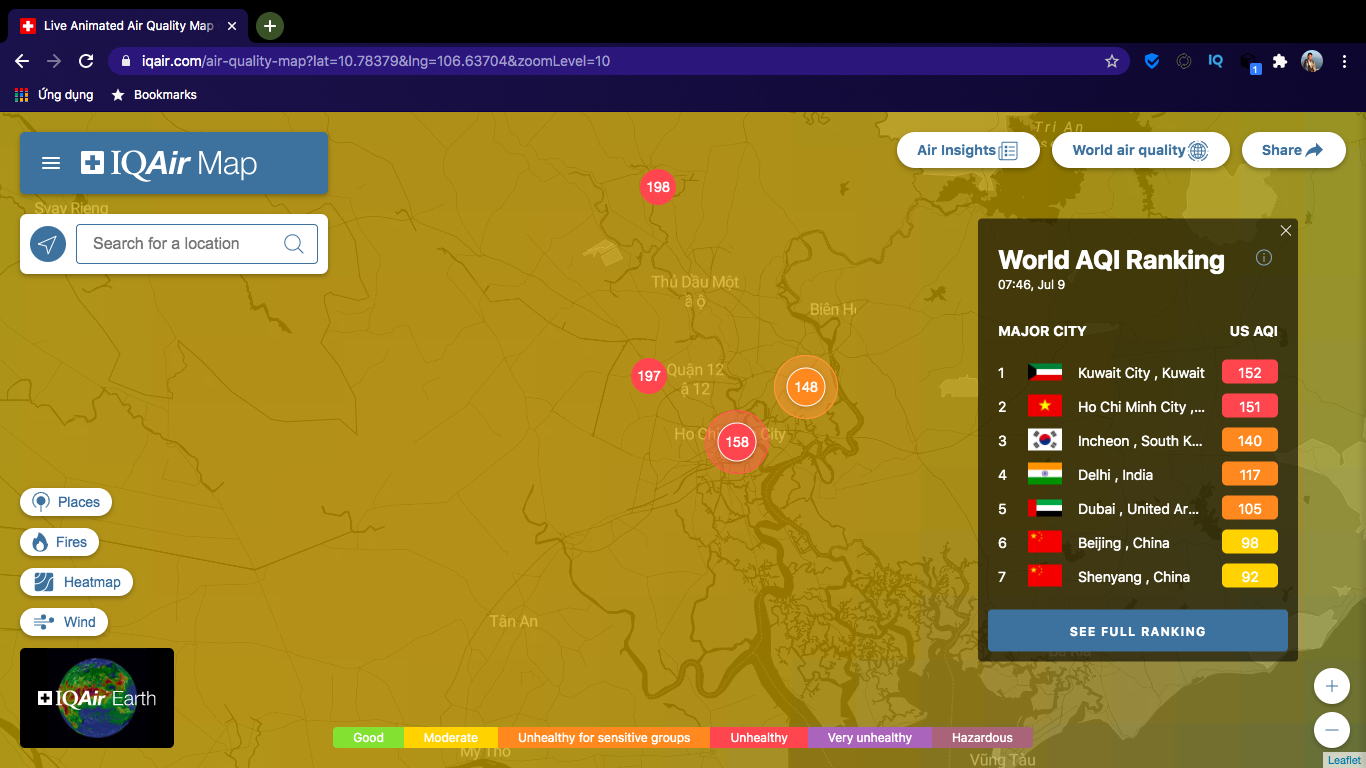Share the current map
Viewport: 1366px width, 768px height.
click(x=1293, y=150)
